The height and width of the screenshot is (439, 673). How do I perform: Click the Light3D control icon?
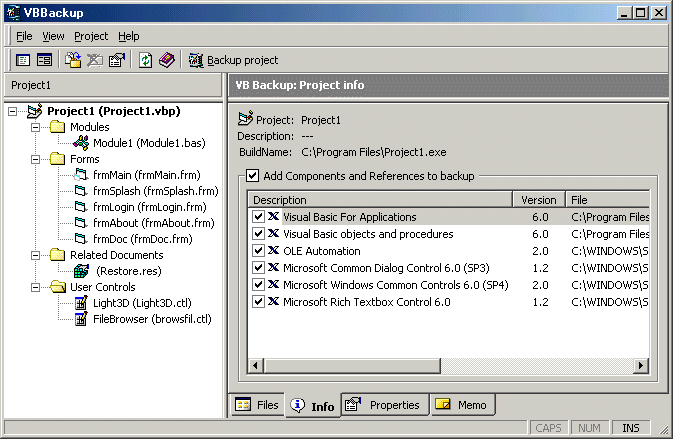[x=81, y=303]
